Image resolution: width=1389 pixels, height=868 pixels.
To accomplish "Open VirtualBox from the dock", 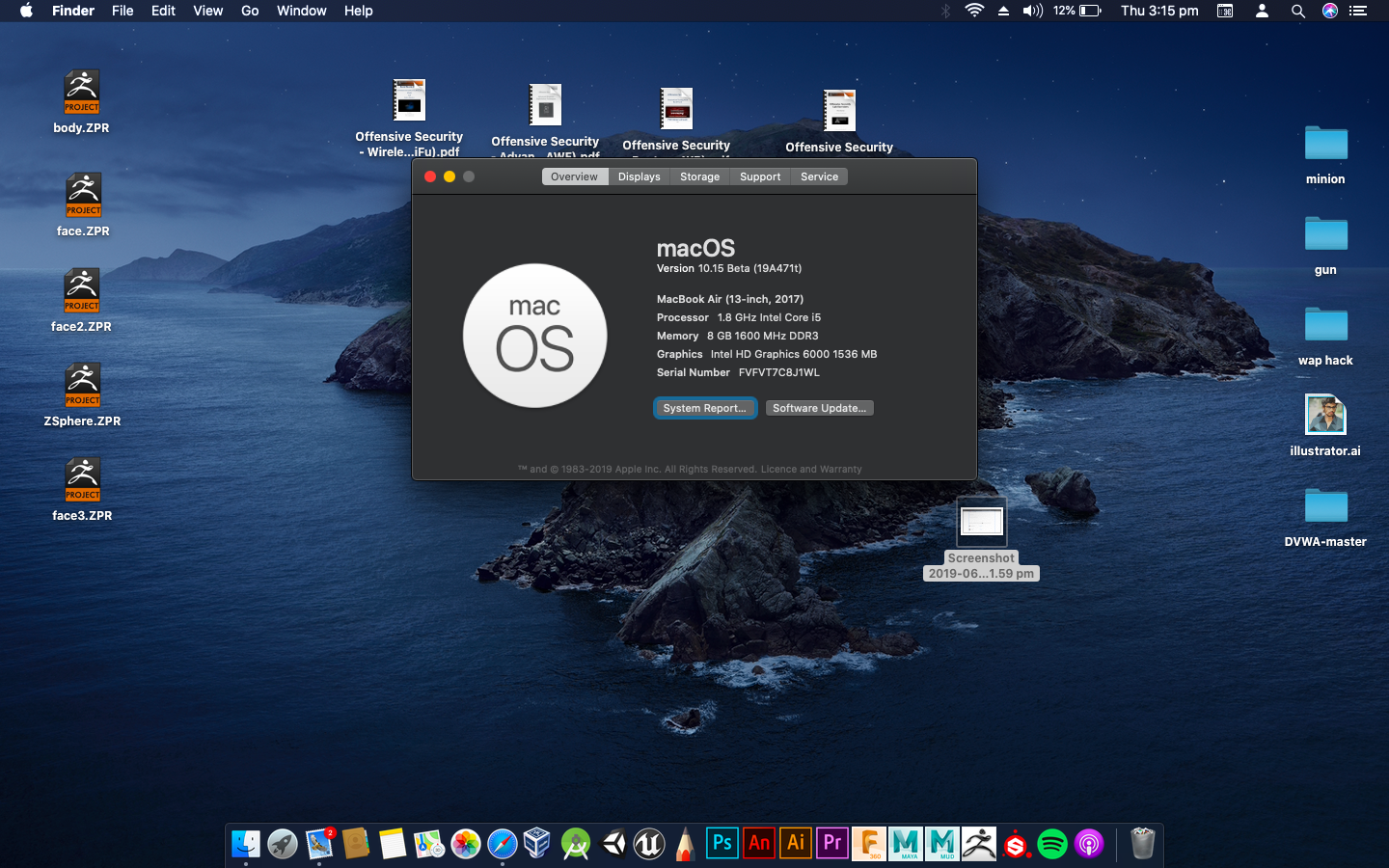I will [x=537, y=844].
